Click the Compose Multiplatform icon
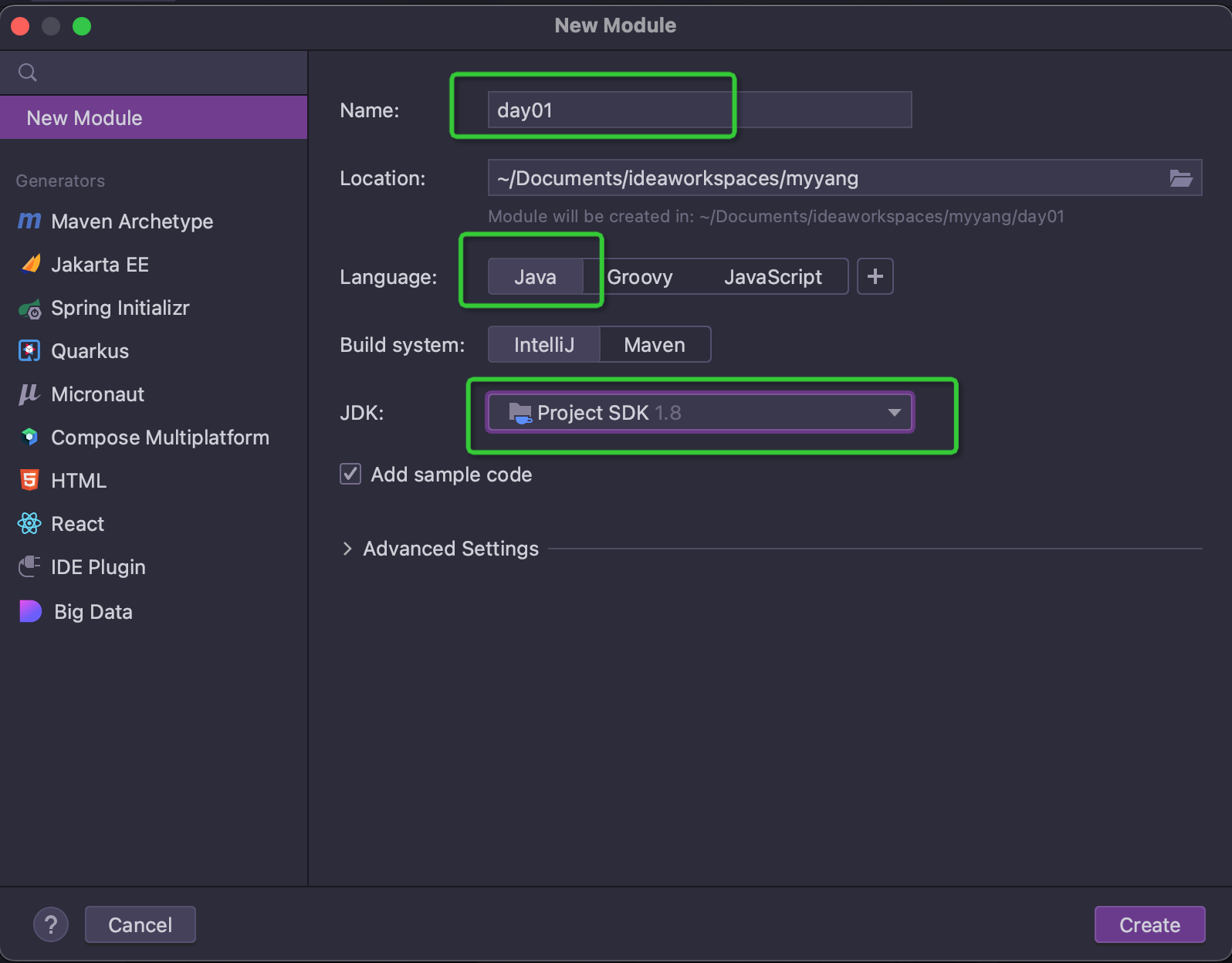 tap(29, 438)
